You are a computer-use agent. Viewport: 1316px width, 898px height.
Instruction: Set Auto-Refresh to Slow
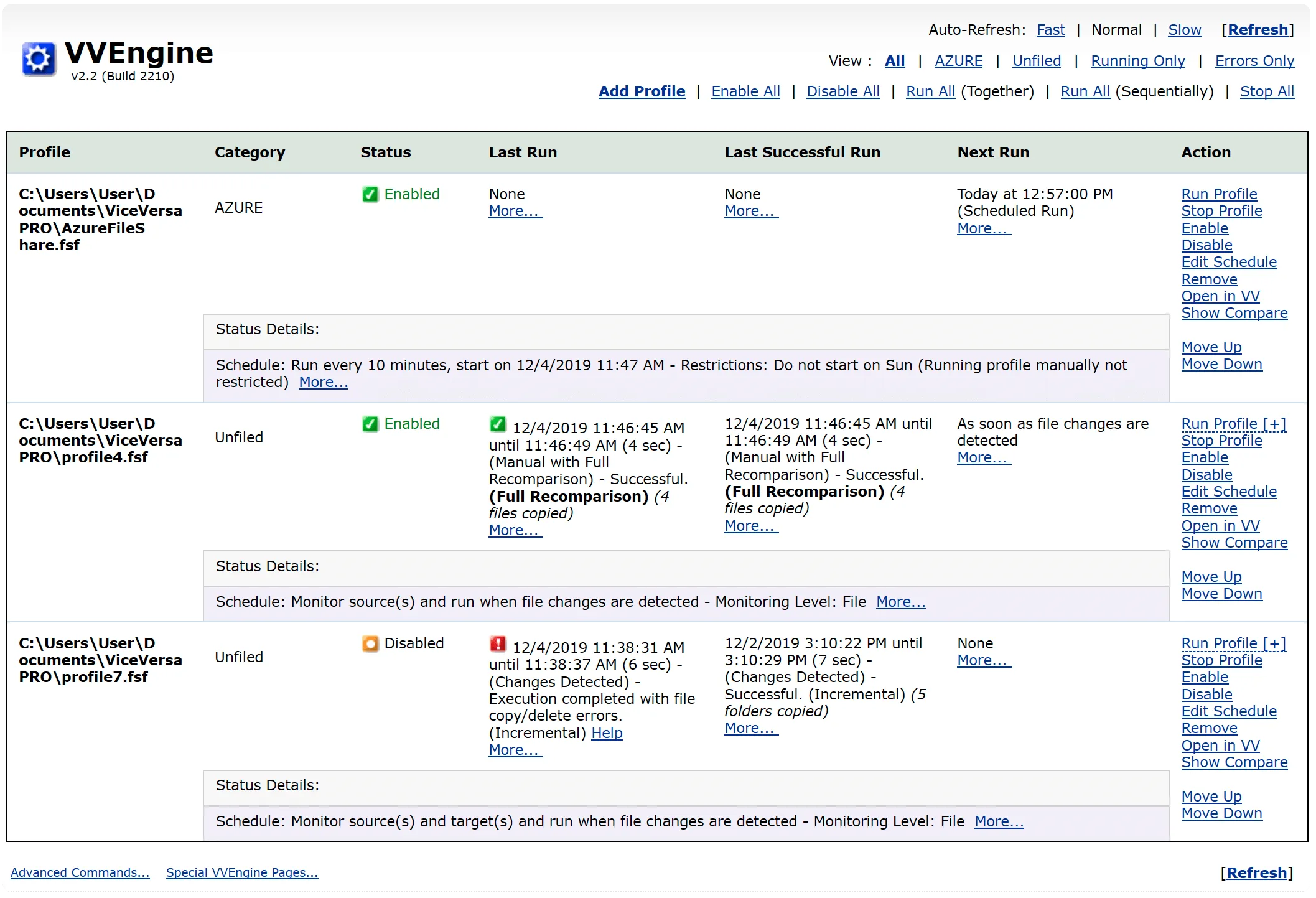[1184, 30]
